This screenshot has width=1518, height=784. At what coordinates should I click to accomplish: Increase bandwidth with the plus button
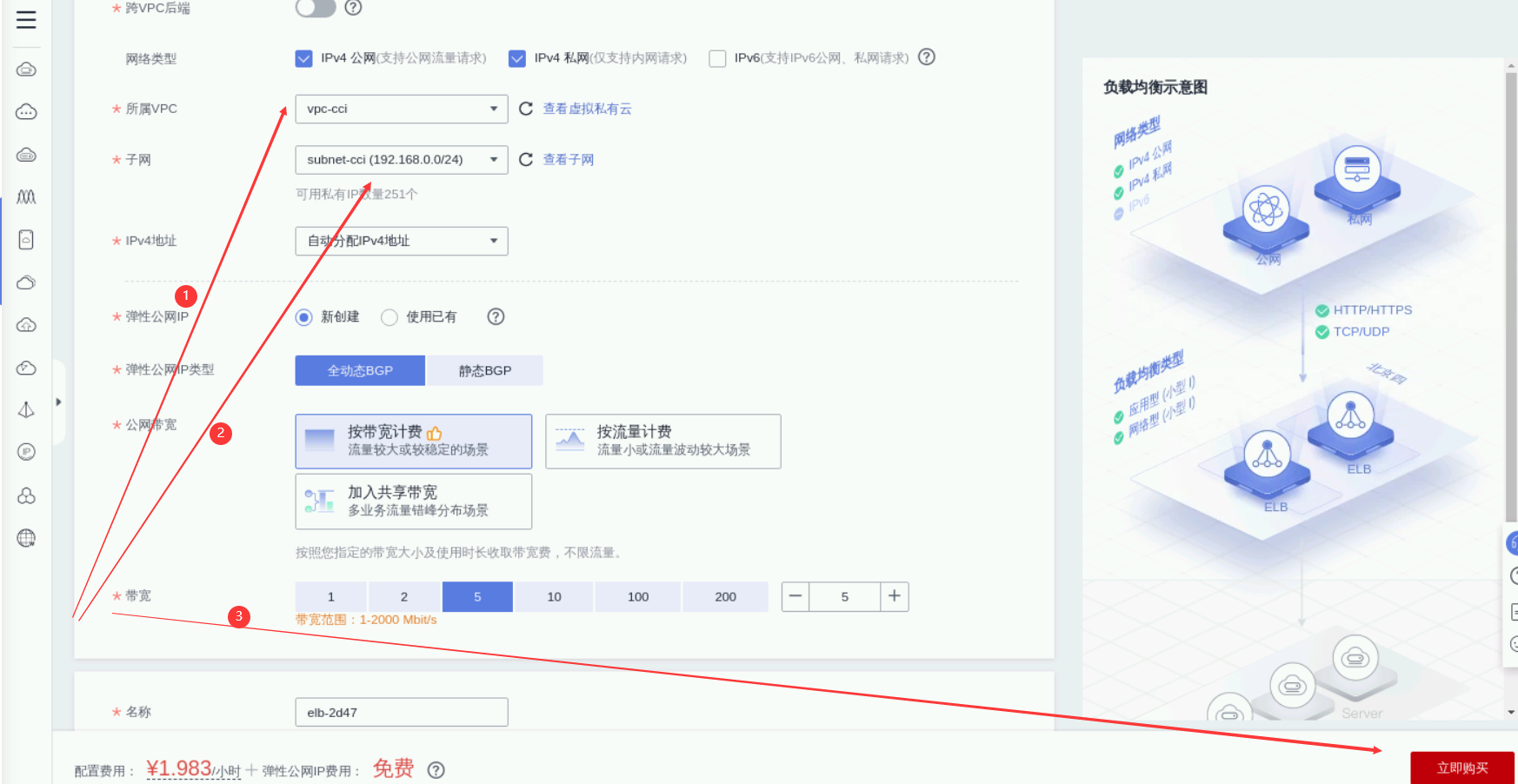click(895, 597)
